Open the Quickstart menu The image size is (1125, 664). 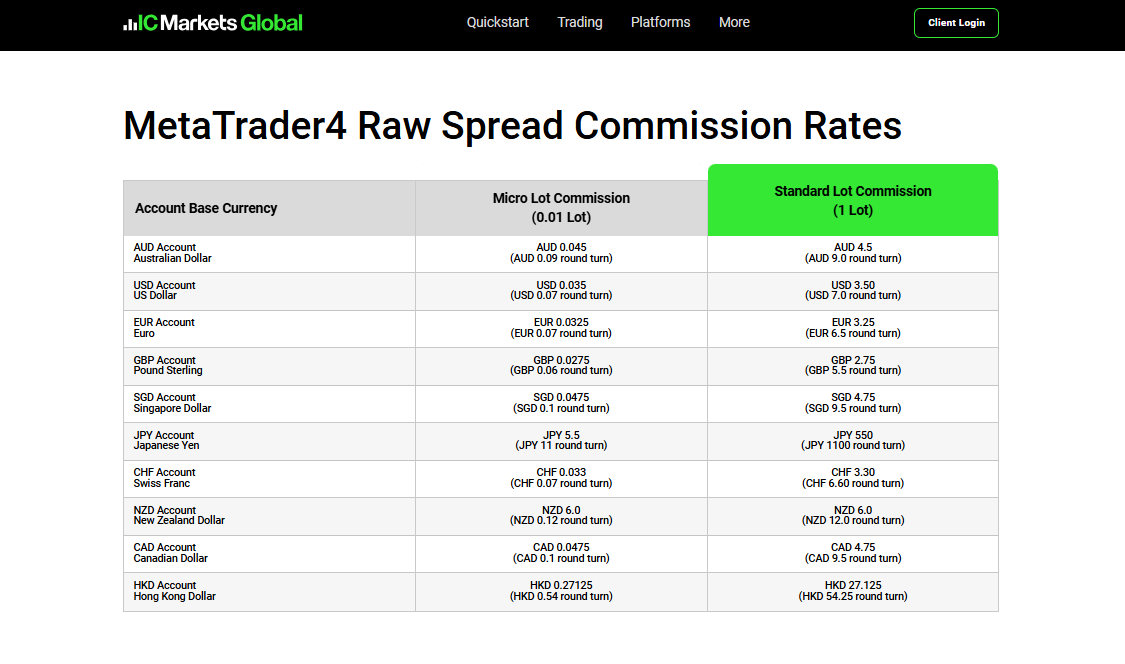point(497,21)
